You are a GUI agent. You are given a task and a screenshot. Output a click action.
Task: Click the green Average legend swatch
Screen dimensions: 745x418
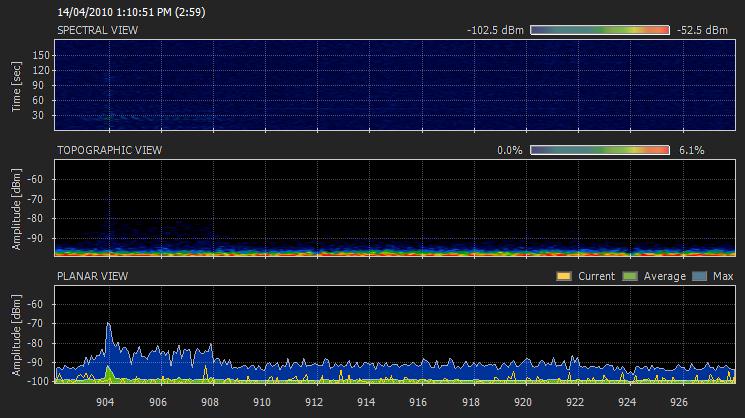(630, 276)
